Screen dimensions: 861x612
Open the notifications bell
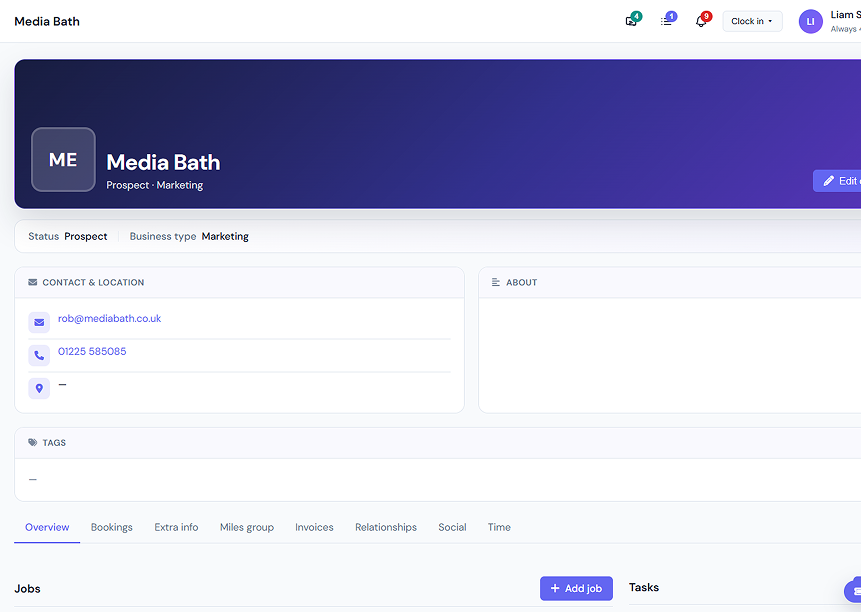[x=701, y=21]
